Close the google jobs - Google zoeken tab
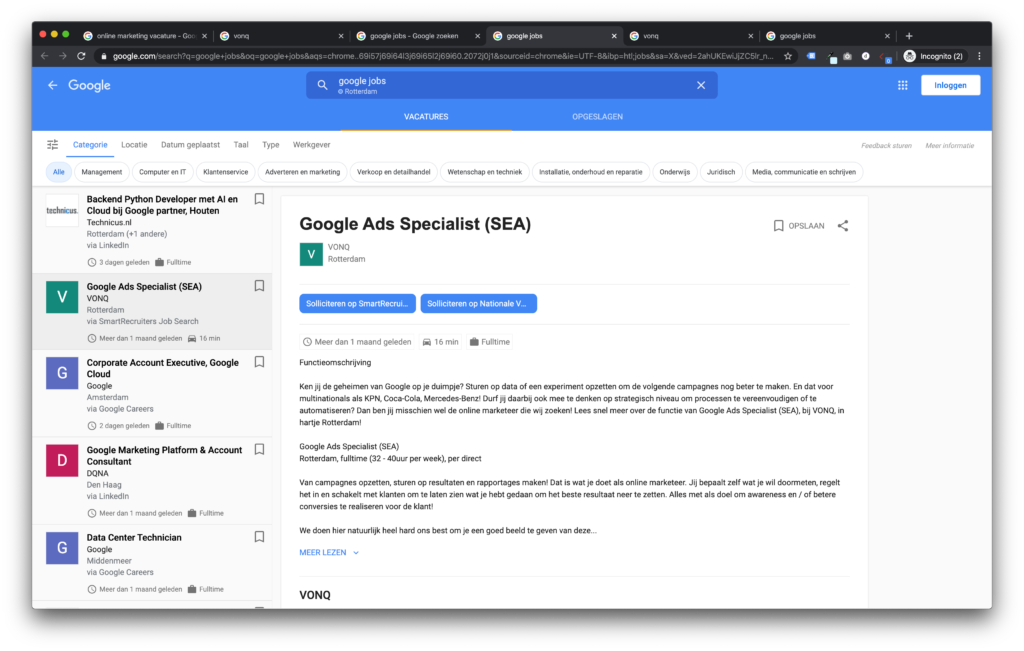Screen dimensions: 1024x651 click(x=477, y=36)
